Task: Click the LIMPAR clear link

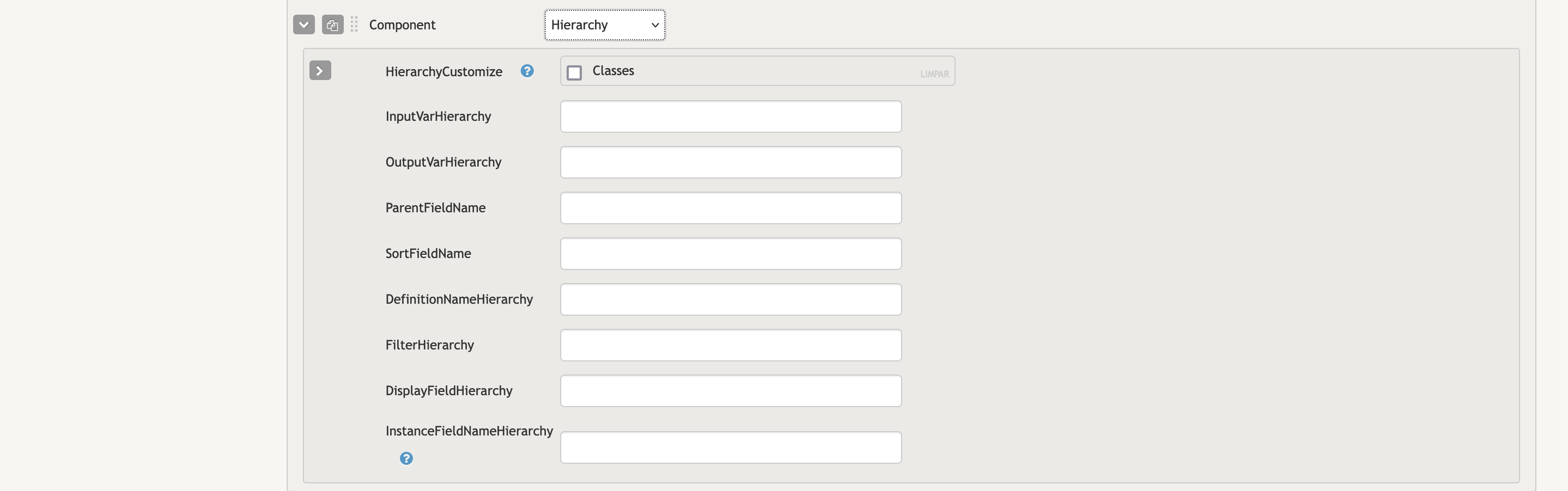Action: pyautogui.click(x=934, y=74)
